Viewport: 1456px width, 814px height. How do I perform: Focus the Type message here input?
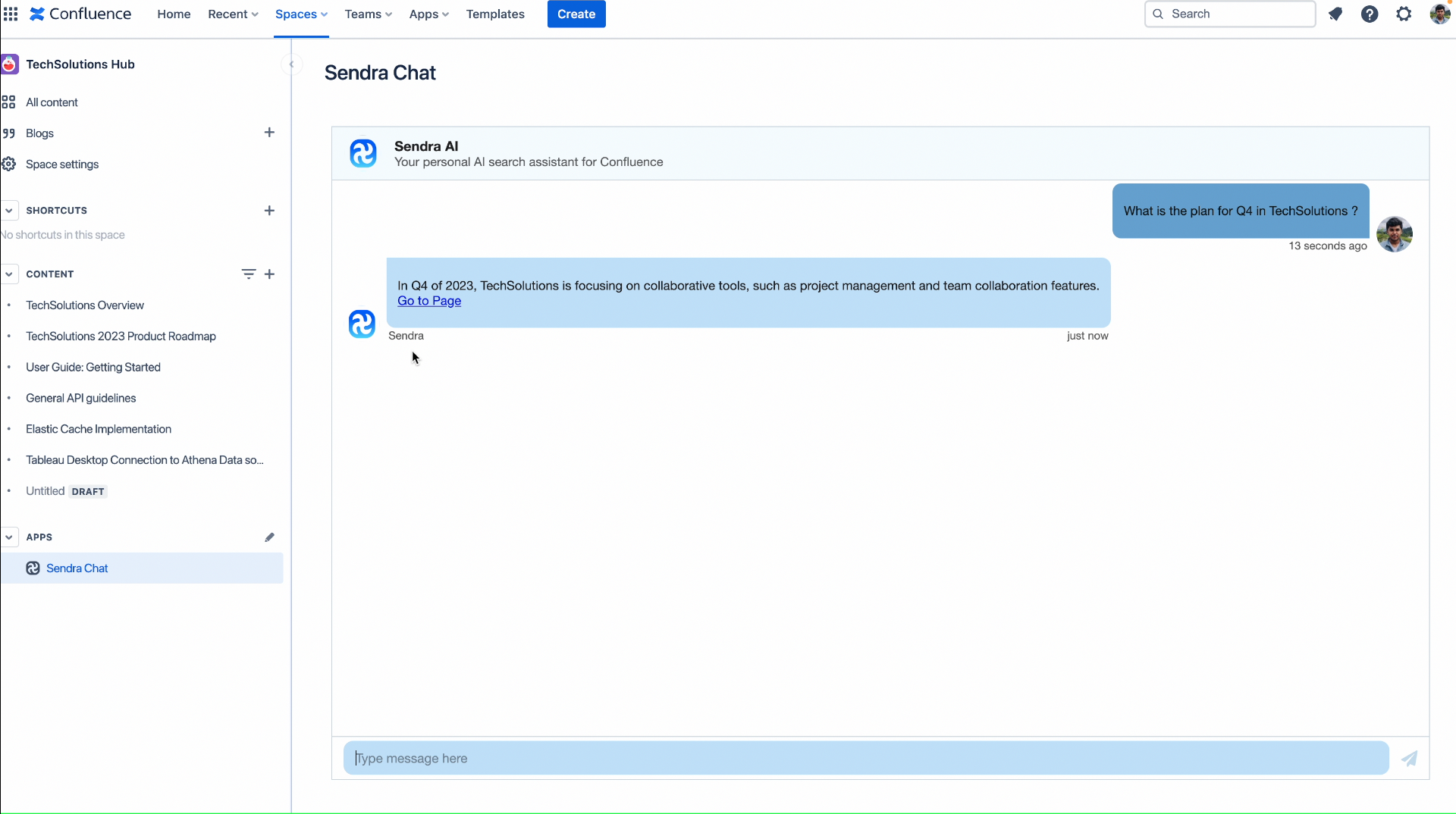[866, 759]
